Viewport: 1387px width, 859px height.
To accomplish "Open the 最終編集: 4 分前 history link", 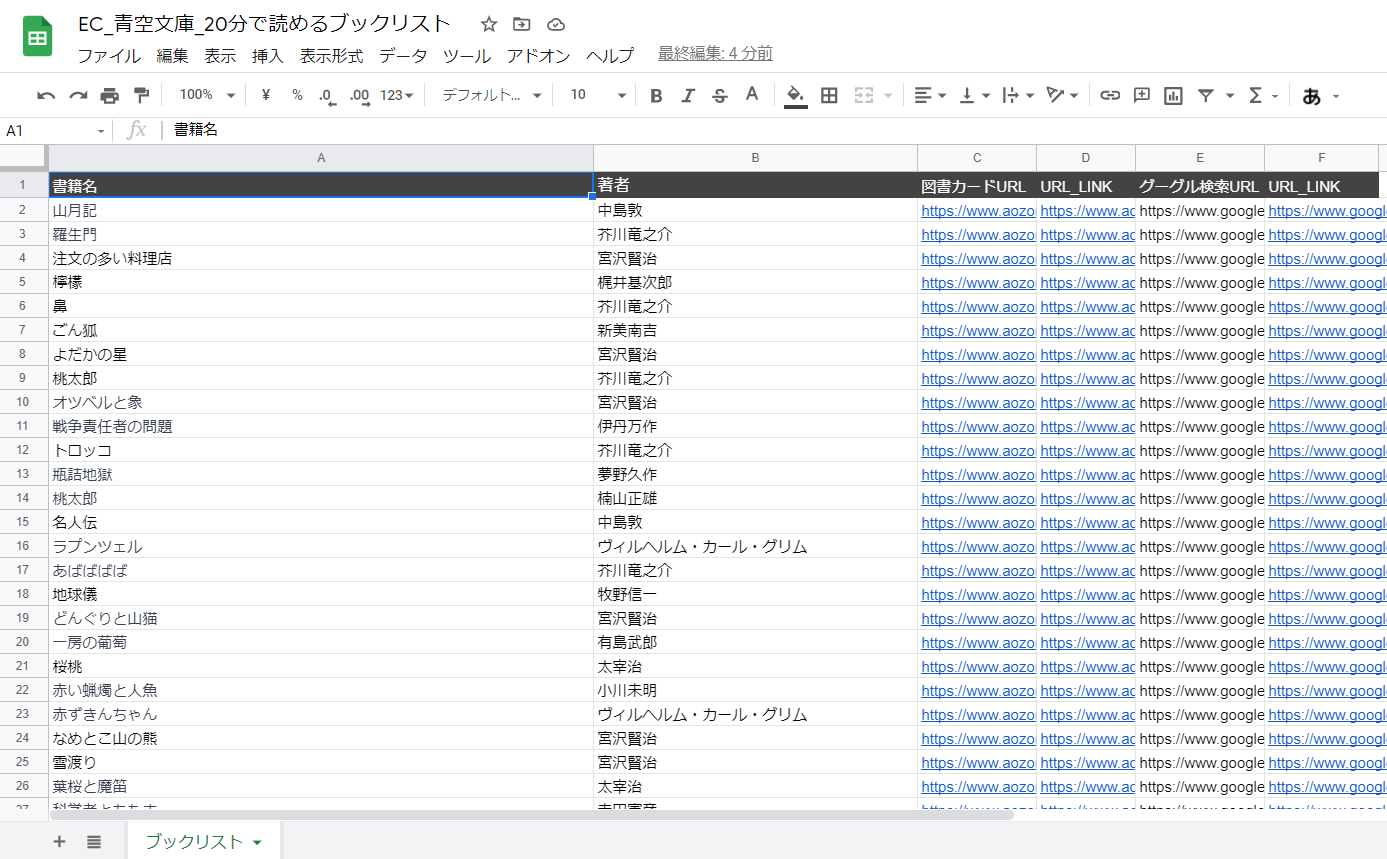I will click(x=714, y=54).
